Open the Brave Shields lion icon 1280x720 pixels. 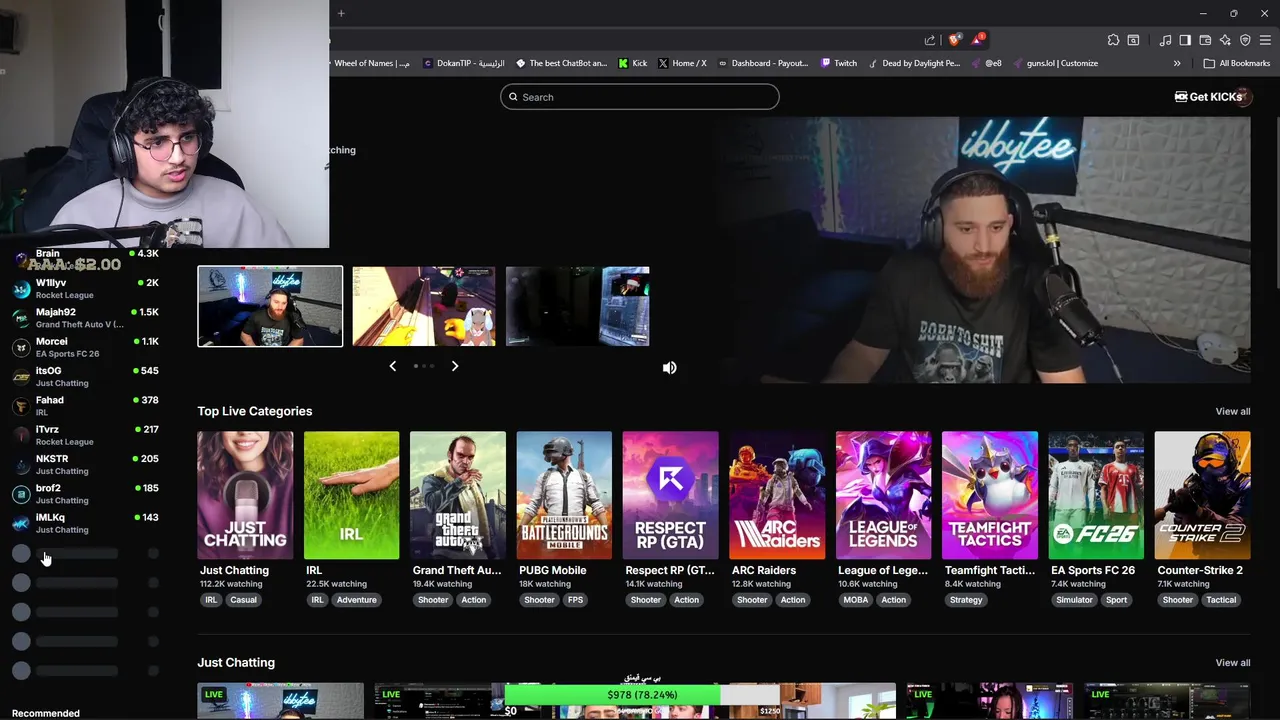pyautogui.click(x=955, y=40)
